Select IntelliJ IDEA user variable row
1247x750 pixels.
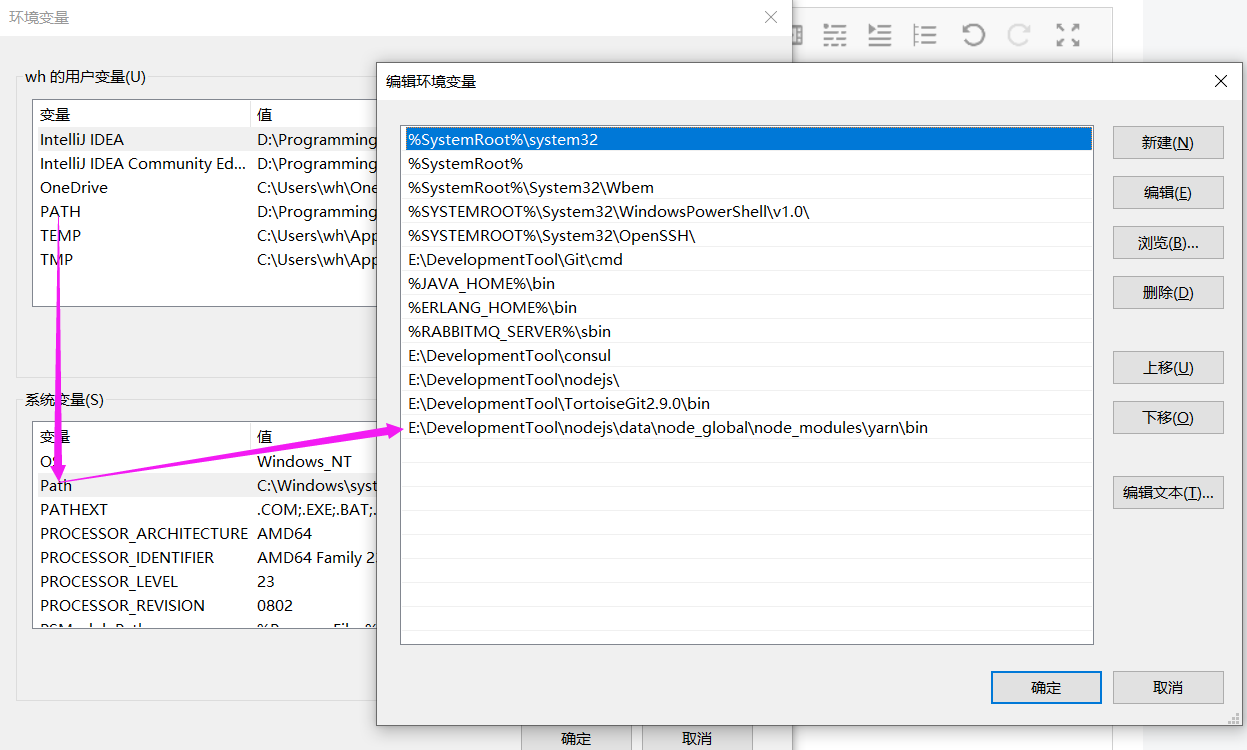click(205, 139)
